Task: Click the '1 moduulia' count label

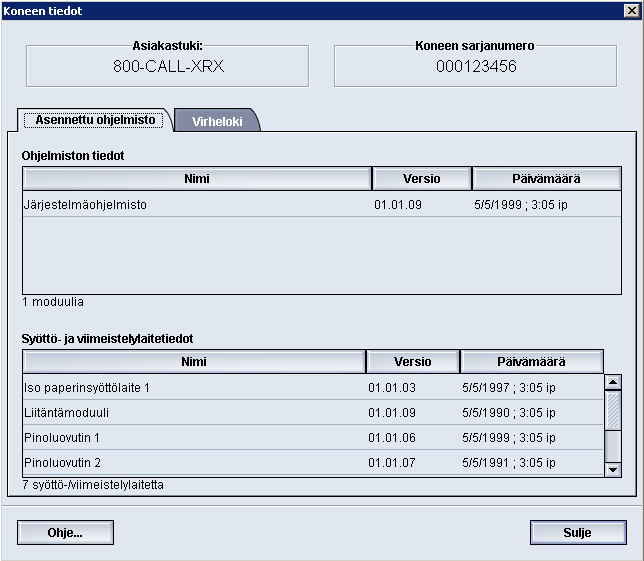Action: [x=53, y=302]
